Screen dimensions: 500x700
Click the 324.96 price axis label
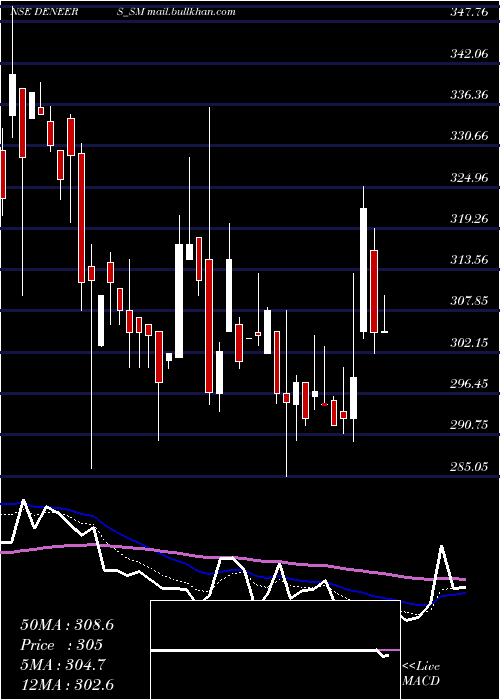coord(469,178)
